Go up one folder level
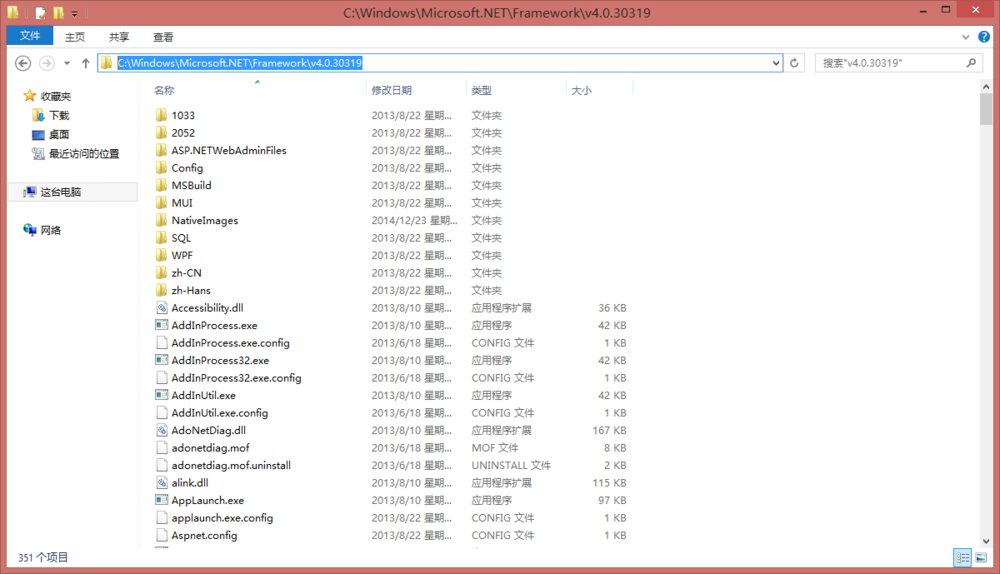Viewport: 1000px width, 574px height. pos(85,63)
